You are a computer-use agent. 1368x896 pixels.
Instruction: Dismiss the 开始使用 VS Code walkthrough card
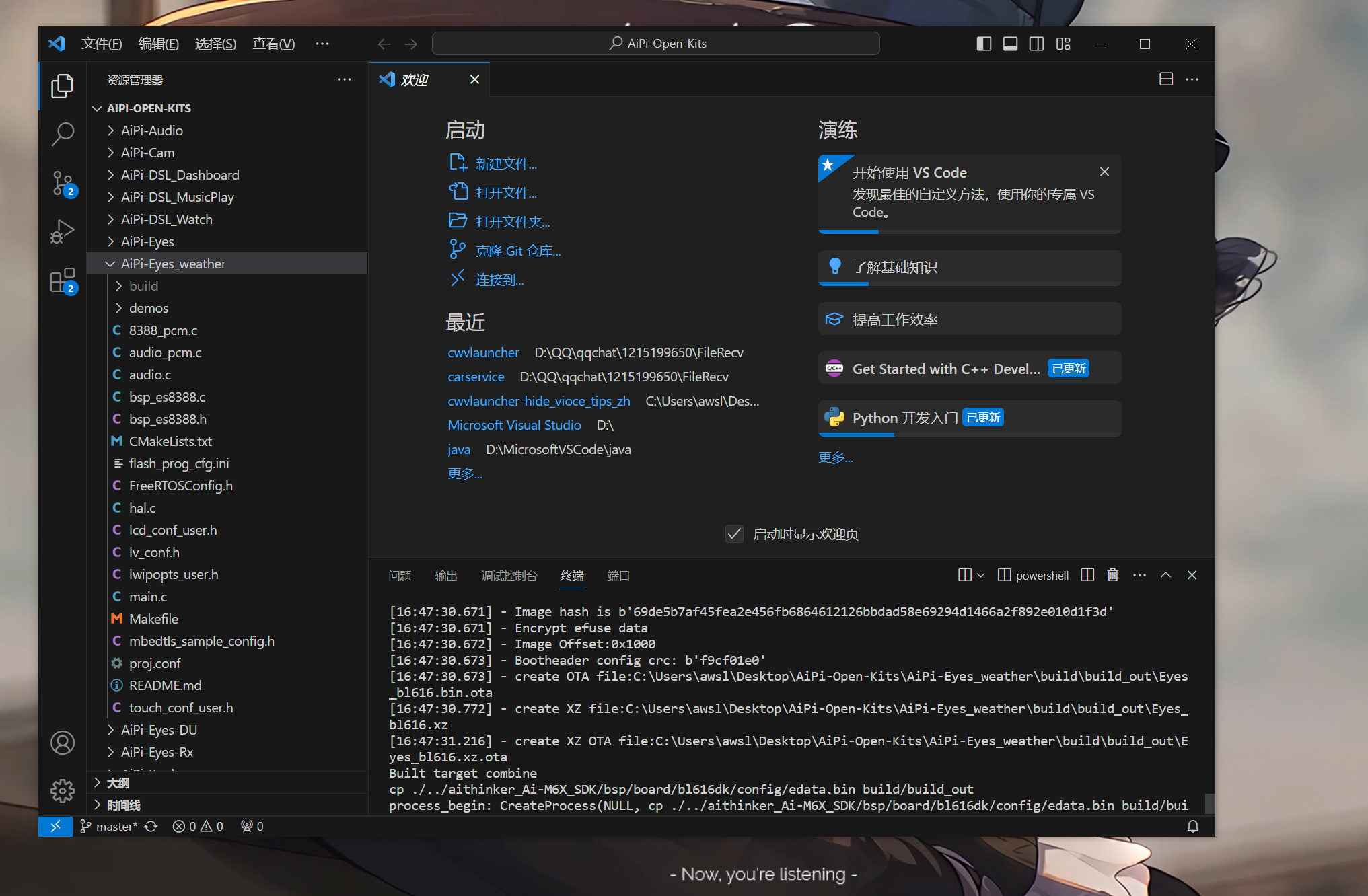pos(1104,172)
